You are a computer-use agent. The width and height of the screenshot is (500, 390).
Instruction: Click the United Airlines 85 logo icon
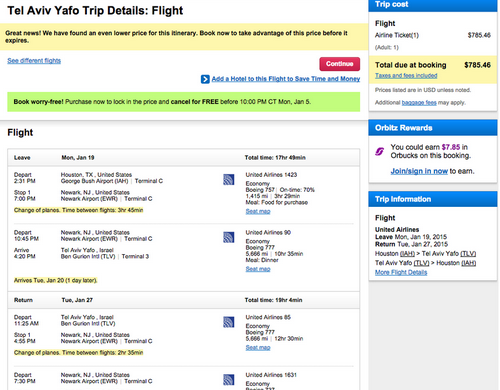point(229,322)
